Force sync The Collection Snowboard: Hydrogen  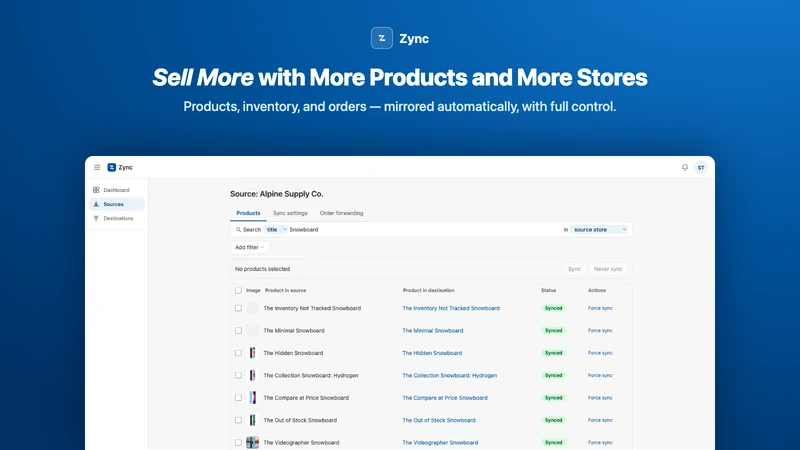600,376
